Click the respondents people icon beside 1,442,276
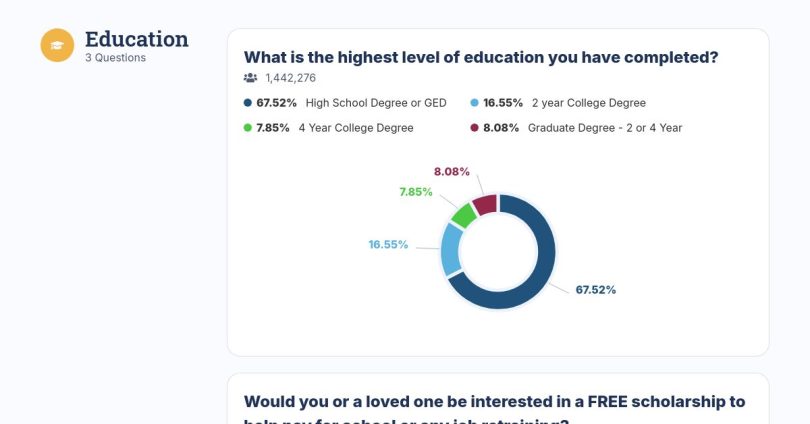Screen dimensions: 810x424 pos(251,78)
